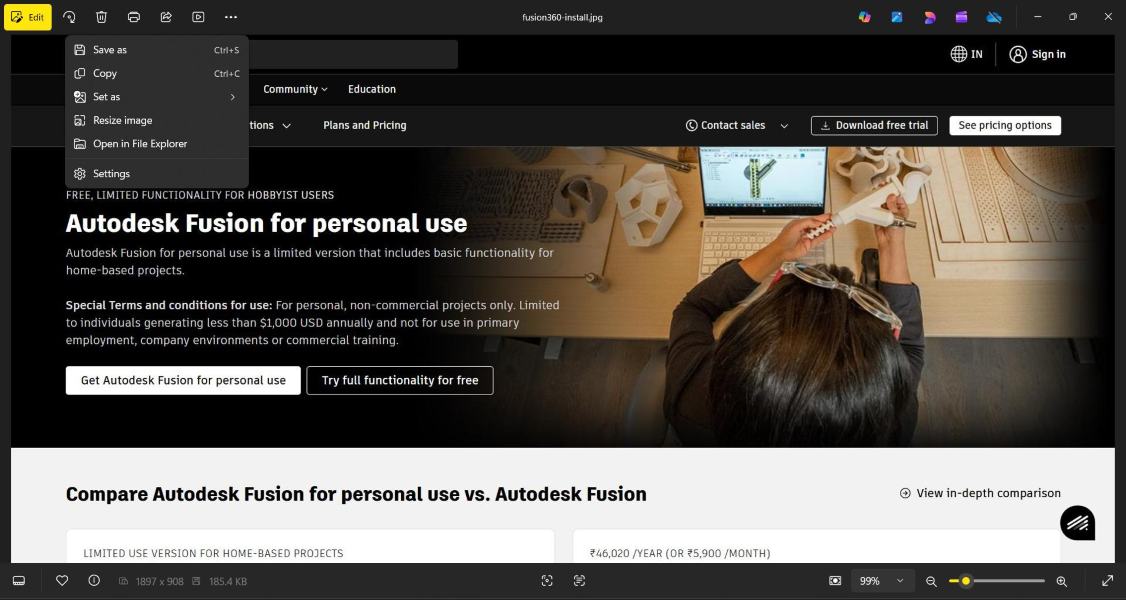
Task: Click the three-dots See more icon
Action: (x=231, y=17)
